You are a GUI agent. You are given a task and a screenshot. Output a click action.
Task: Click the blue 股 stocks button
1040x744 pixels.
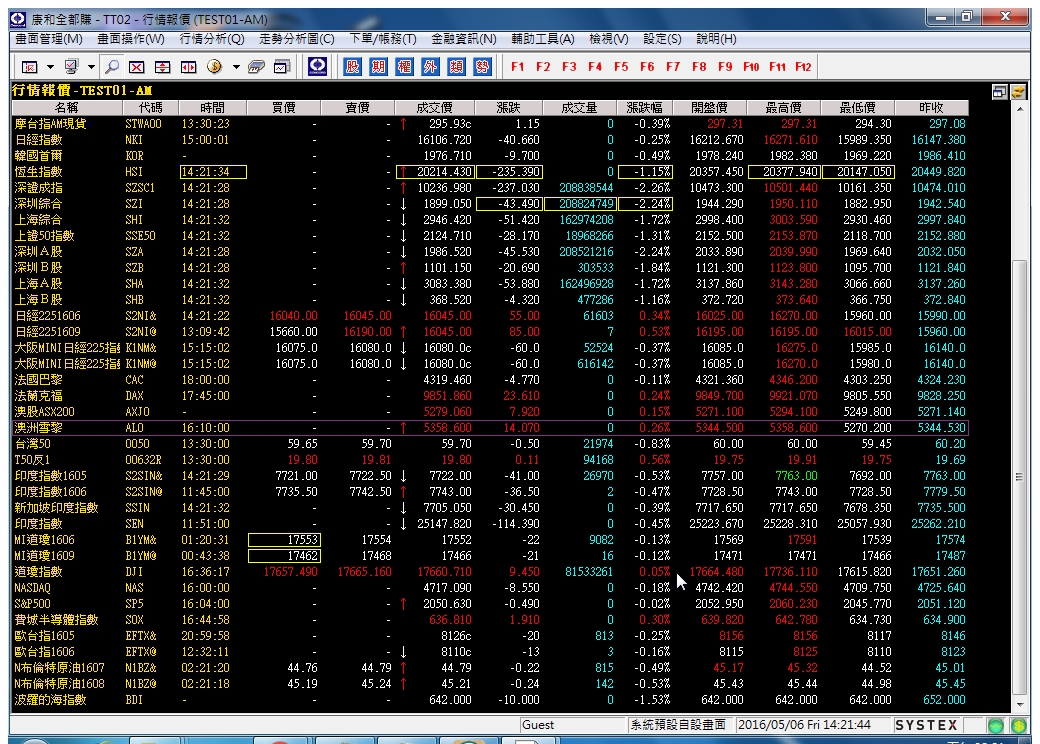(352, 66)
